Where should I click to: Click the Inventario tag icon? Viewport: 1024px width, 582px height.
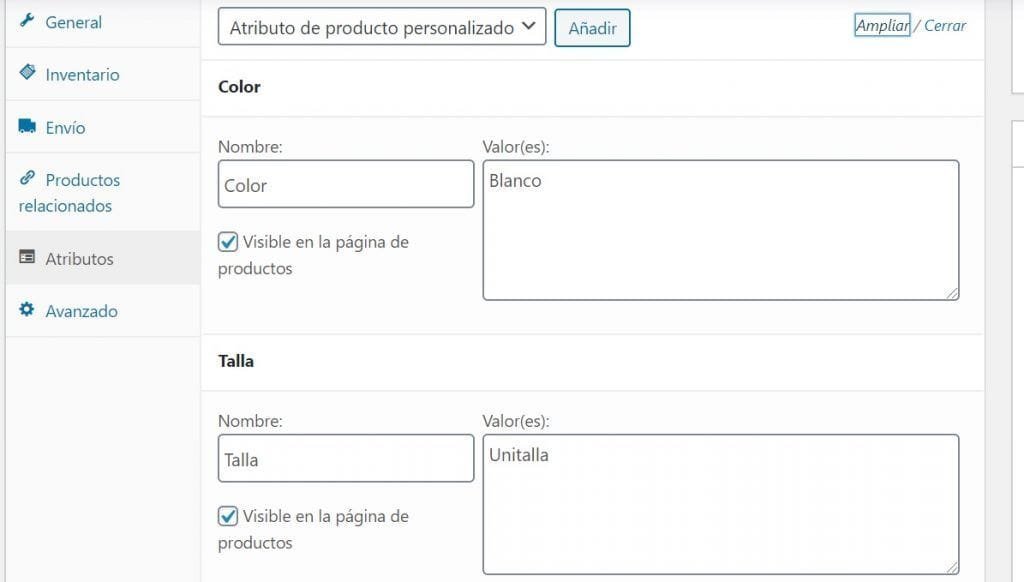[27, 72]
